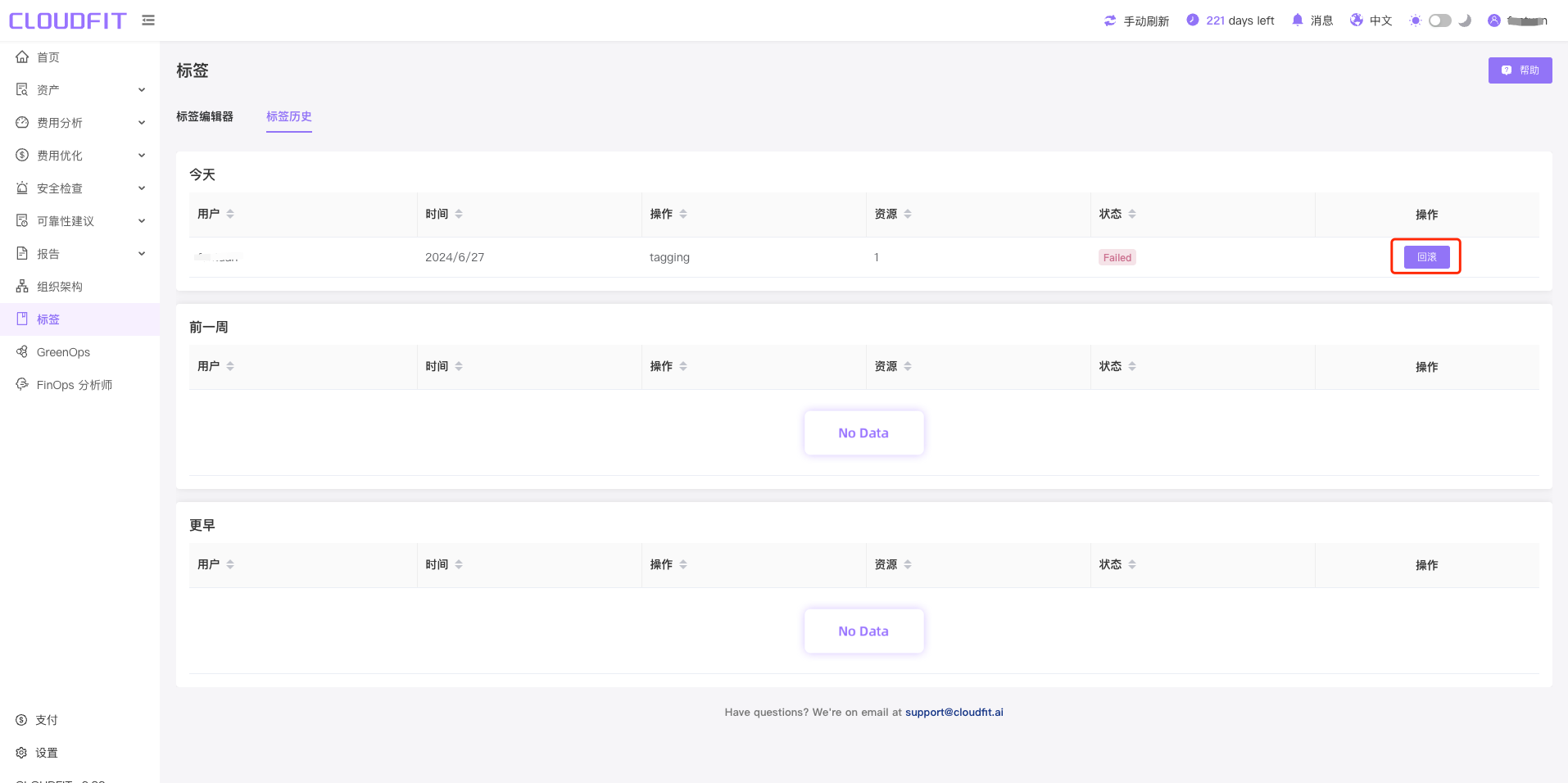Sort 今天 table by 资源 column
1568x783 pixels.
click(908, 214)
